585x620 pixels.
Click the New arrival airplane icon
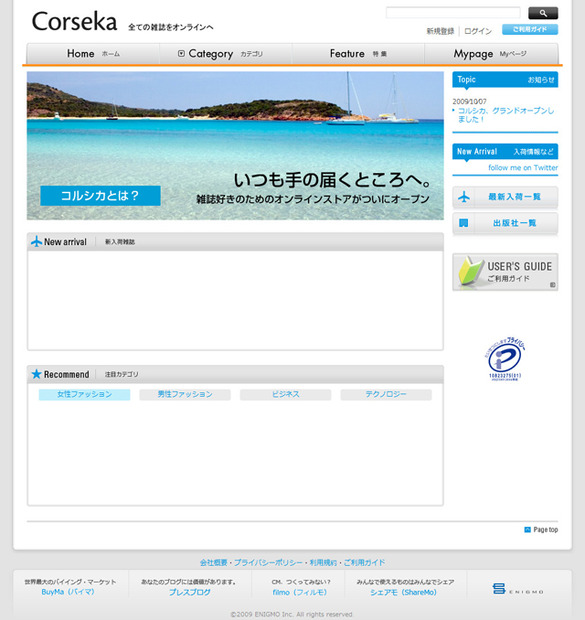click(x=36, y=241)
